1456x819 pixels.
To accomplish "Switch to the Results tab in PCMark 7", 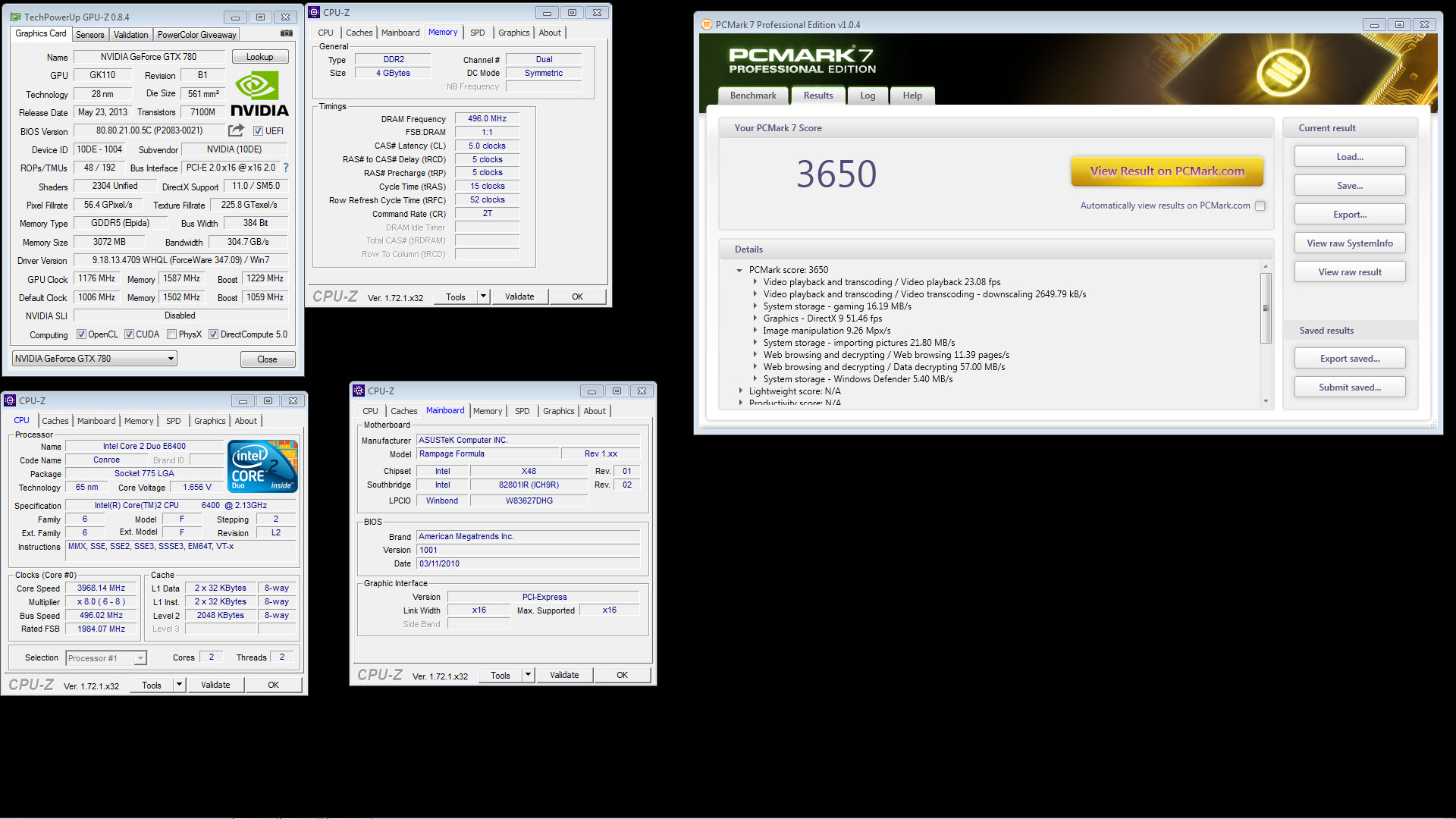I will [818, 96].
